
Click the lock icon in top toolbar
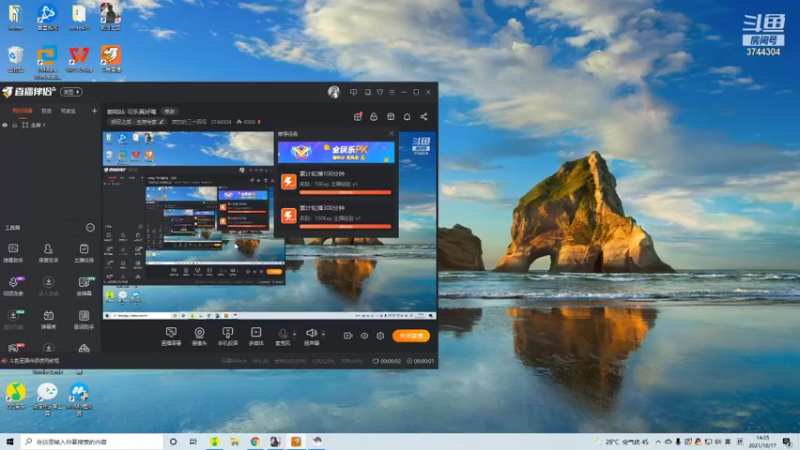(374, 117)
